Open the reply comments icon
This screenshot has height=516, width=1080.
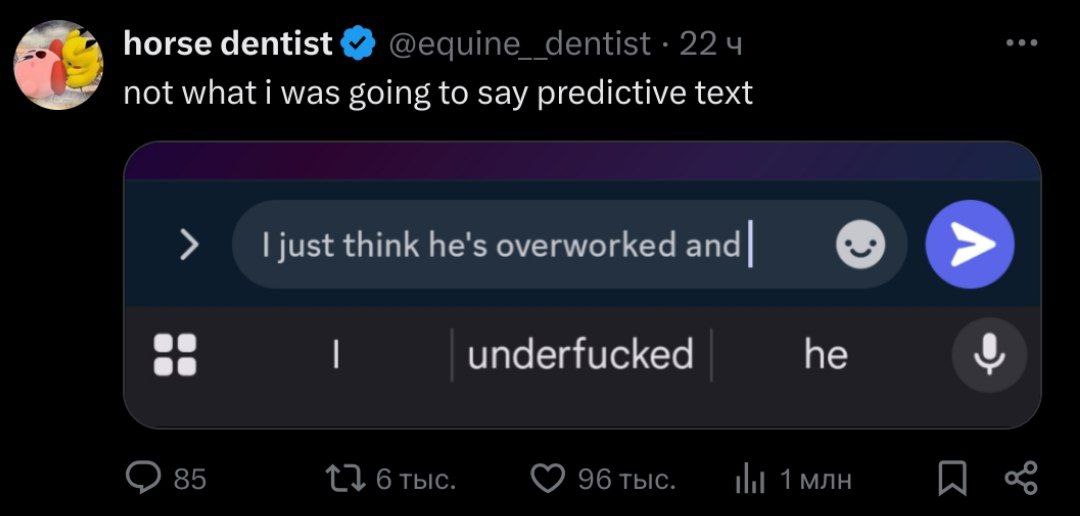pyautogui.click(x=143, y=480)
